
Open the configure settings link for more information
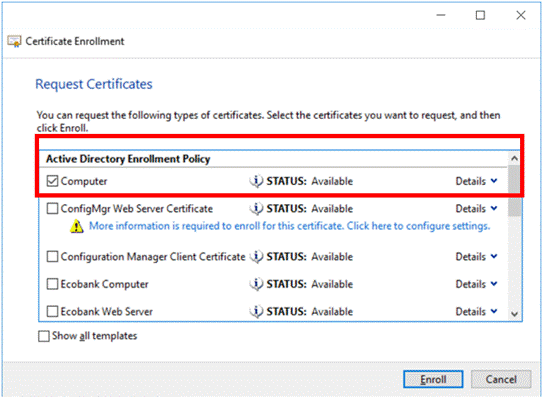290,226
